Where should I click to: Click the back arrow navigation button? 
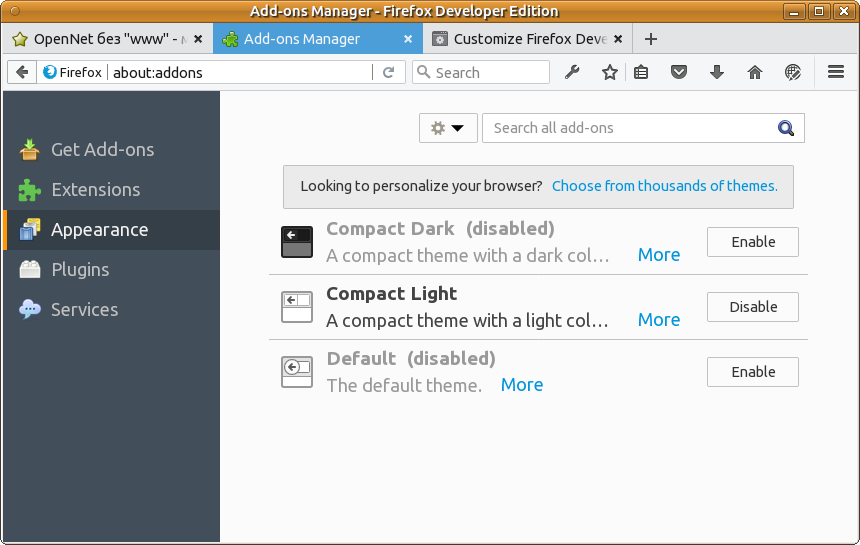click(22, 72)
